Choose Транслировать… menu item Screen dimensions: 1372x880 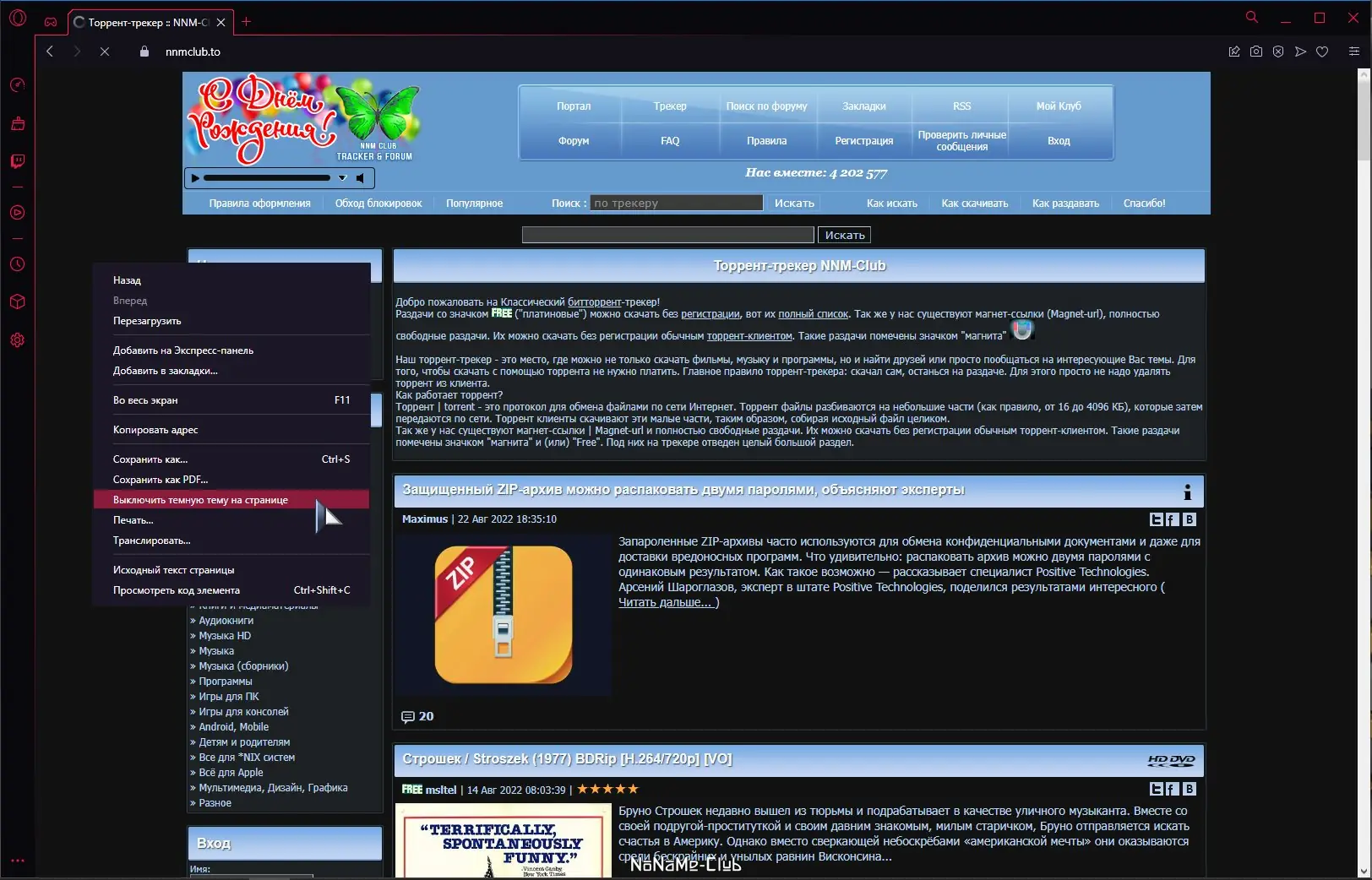point(231,540)
